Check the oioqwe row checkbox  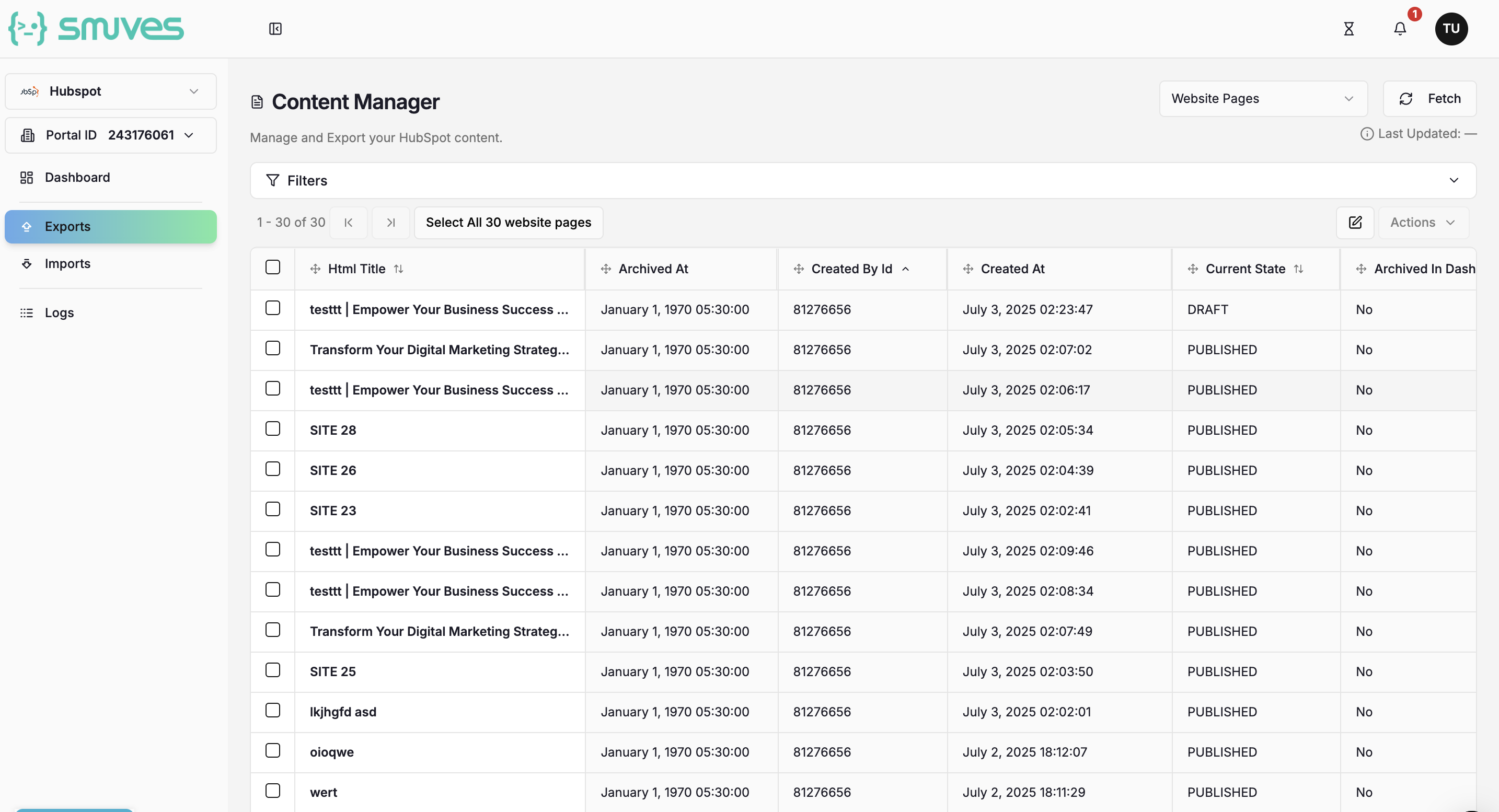tap(272, 750)
